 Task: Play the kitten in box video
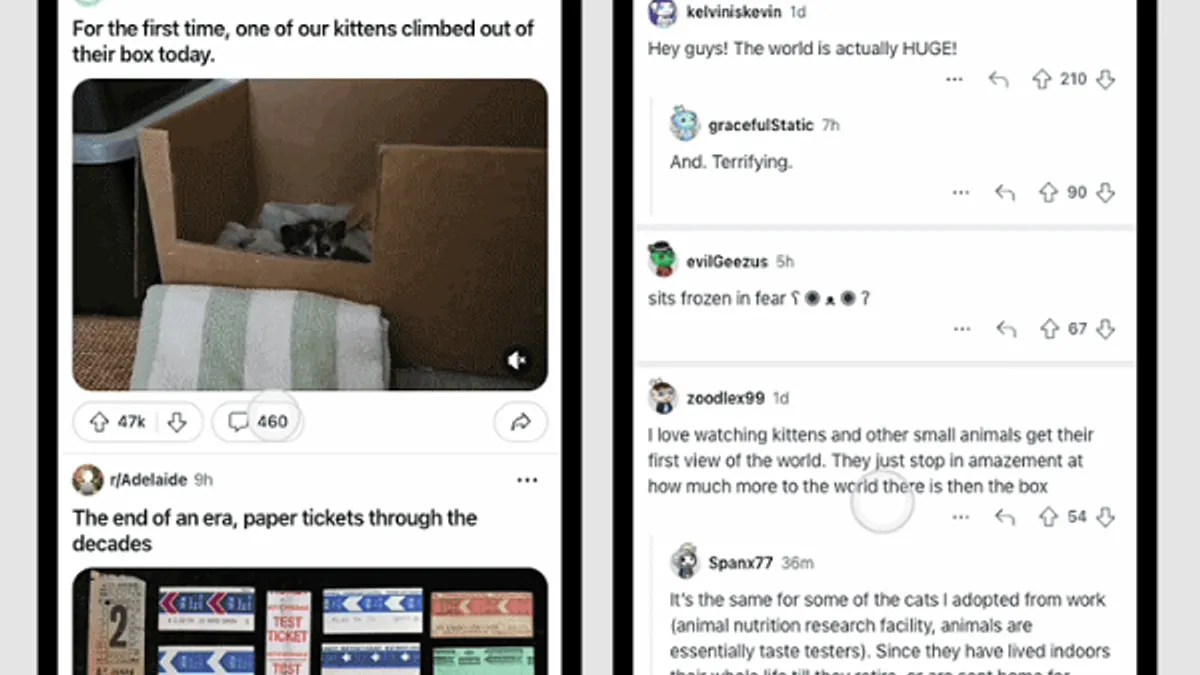310,234
